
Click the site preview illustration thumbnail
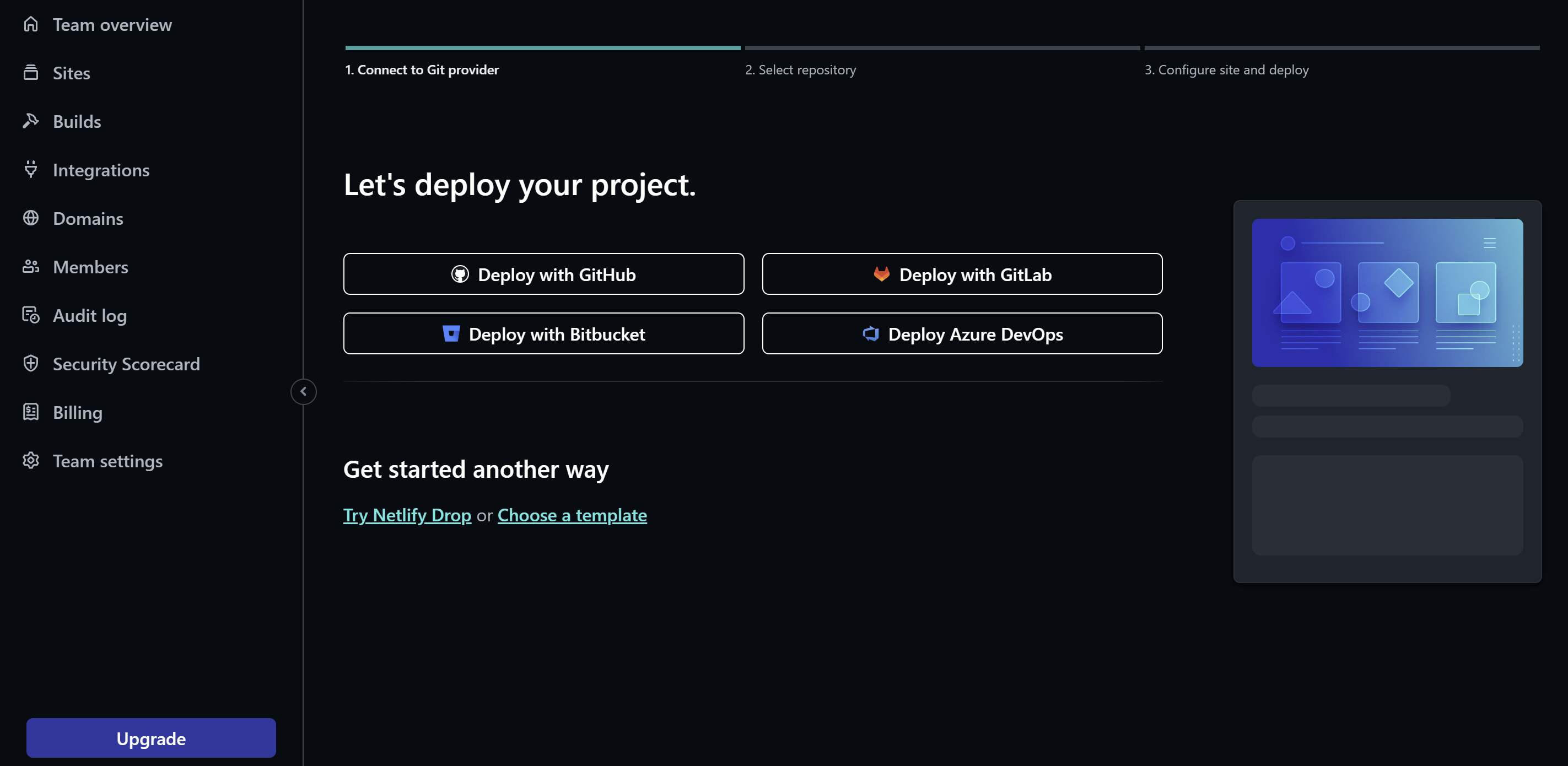[1387, 293]
